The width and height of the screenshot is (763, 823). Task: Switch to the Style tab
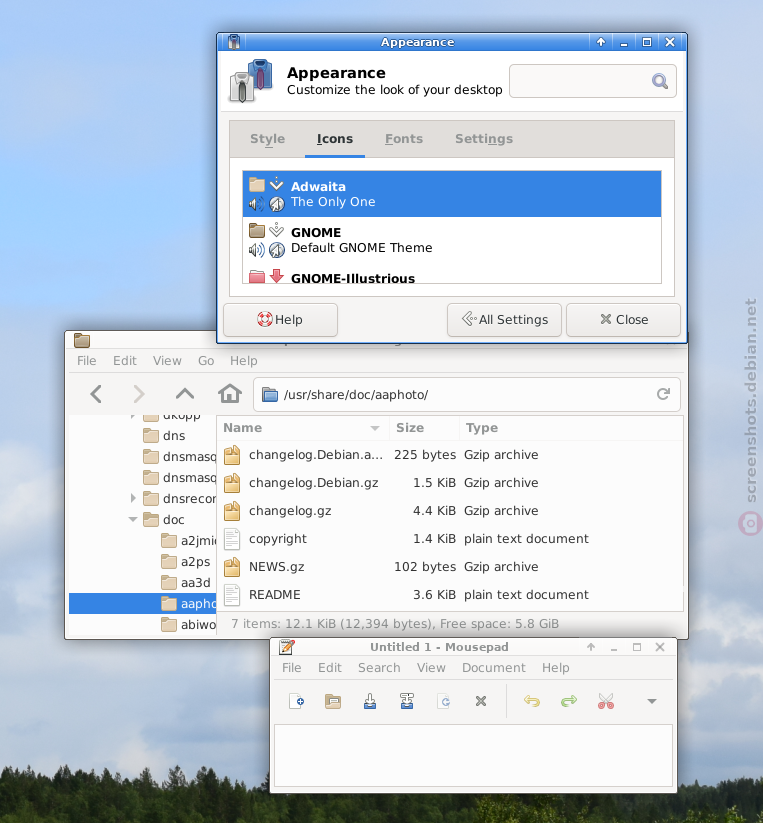(x=268, y=139)
